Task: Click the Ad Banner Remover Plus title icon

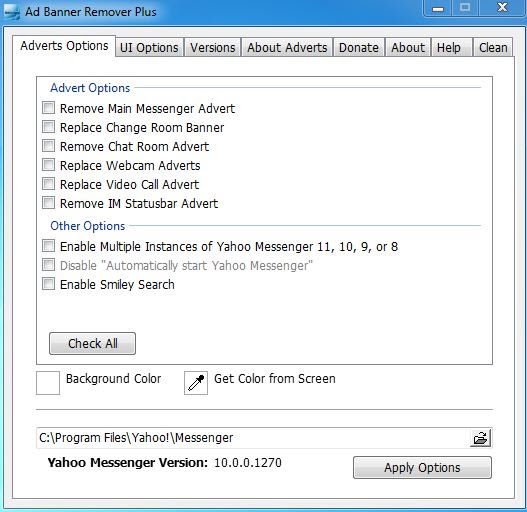Action: click(12, 12)
